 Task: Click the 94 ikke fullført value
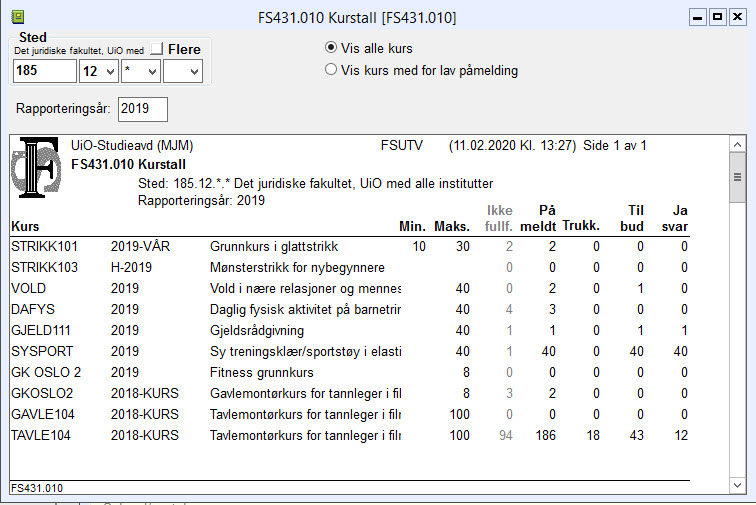505,436
